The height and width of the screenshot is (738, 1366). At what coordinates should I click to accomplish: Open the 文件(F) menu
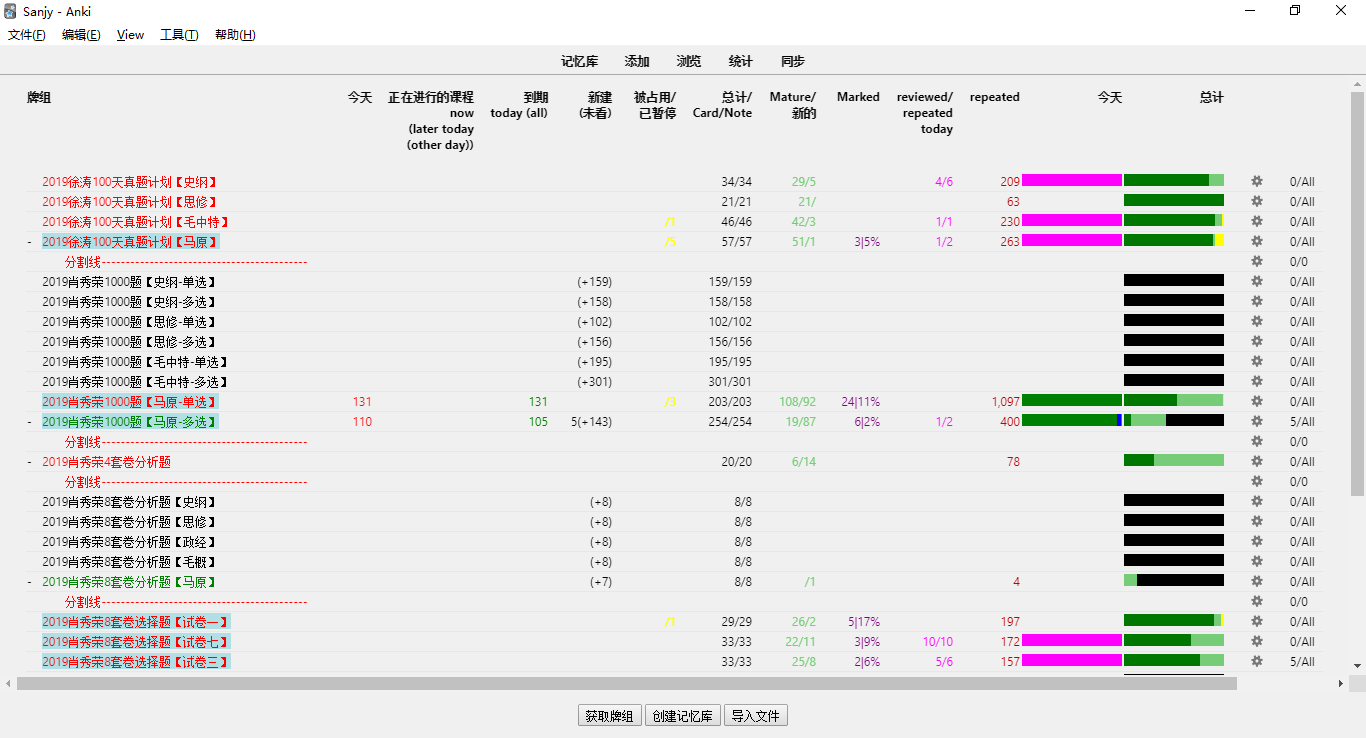pos(27,35)
